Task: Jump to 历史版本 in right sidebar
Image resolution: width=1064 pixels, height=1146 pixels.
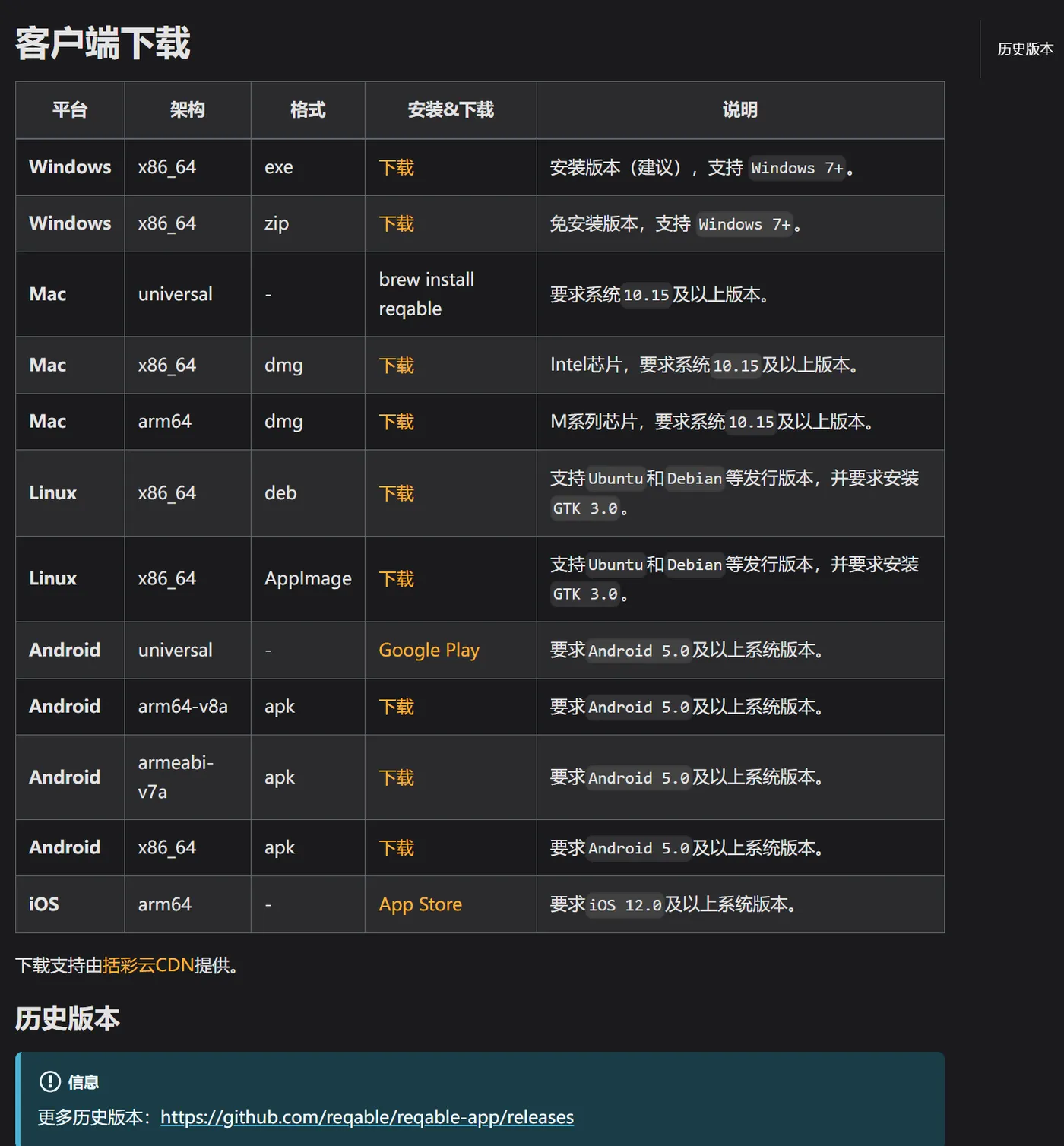Action: (x=1025, y=49)
